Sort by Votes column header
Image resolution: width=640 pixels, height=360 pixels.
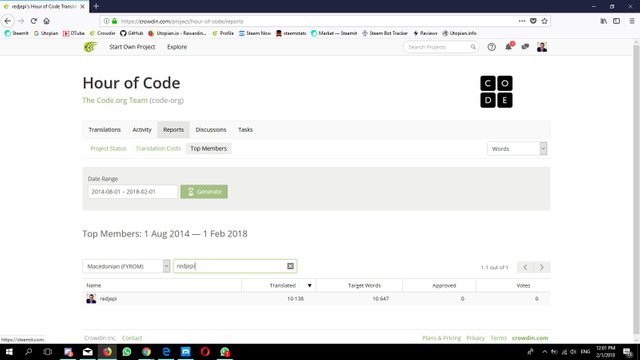pos(523,285)
